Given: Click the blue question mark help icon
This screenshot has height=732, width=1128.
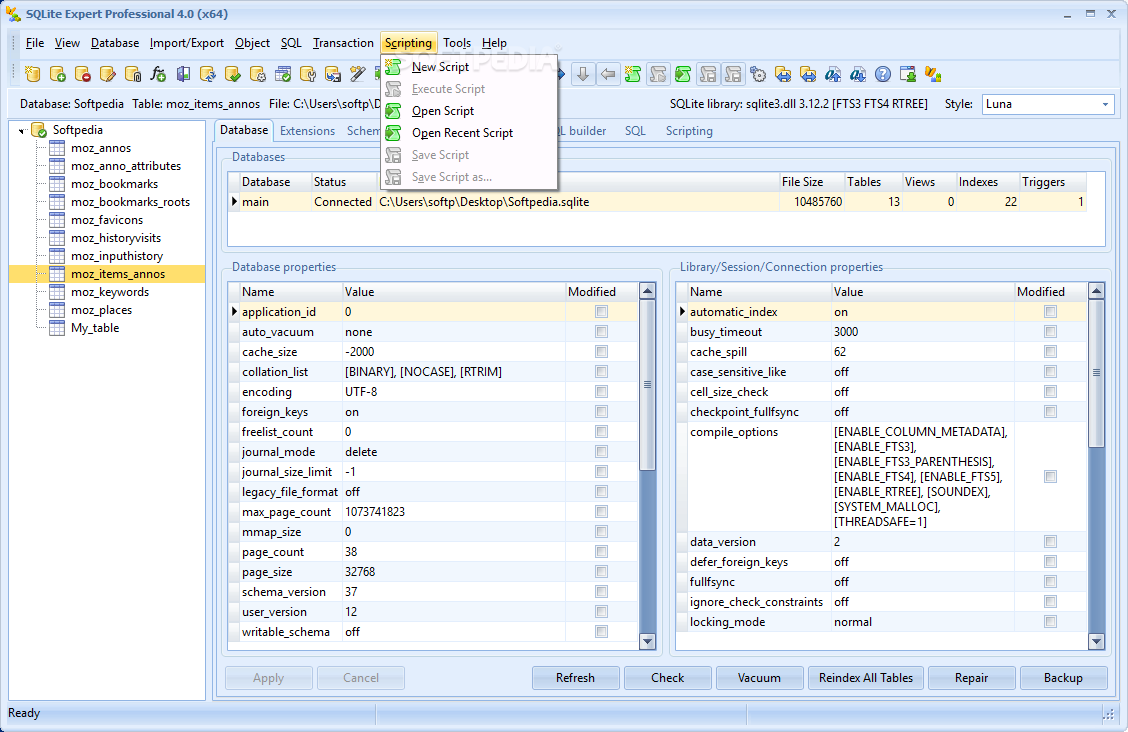Looking at the screenshot, I should point(883,74).
